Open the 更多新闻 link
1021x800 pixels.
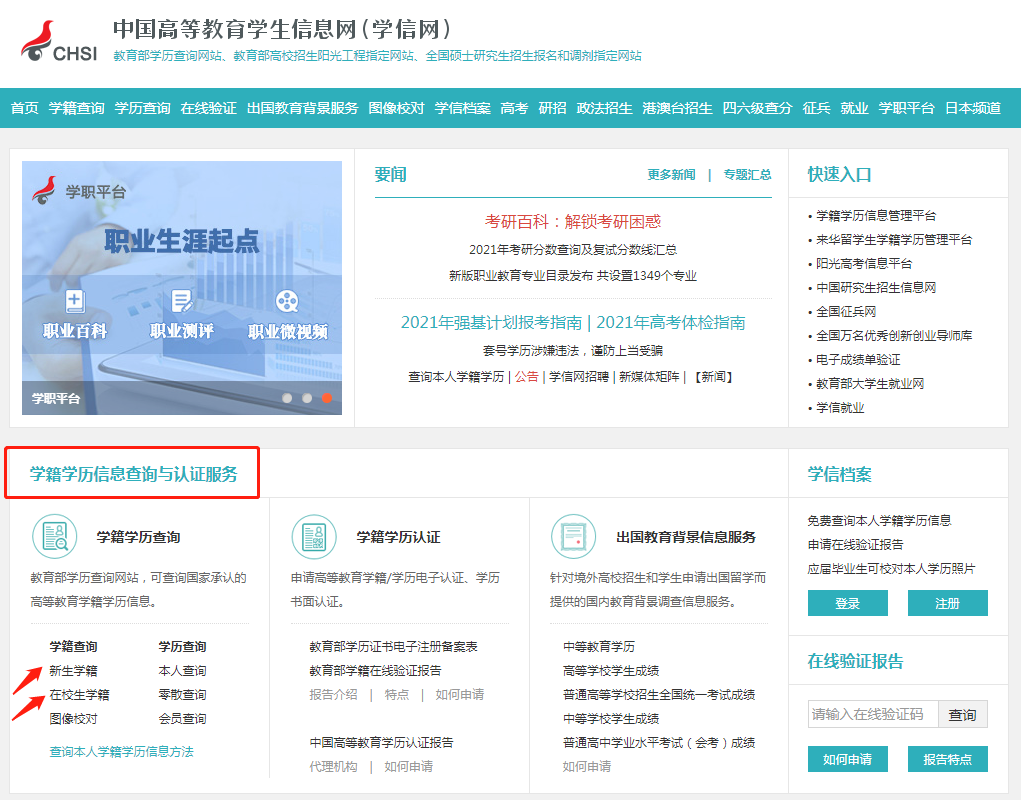coord(671,174)
